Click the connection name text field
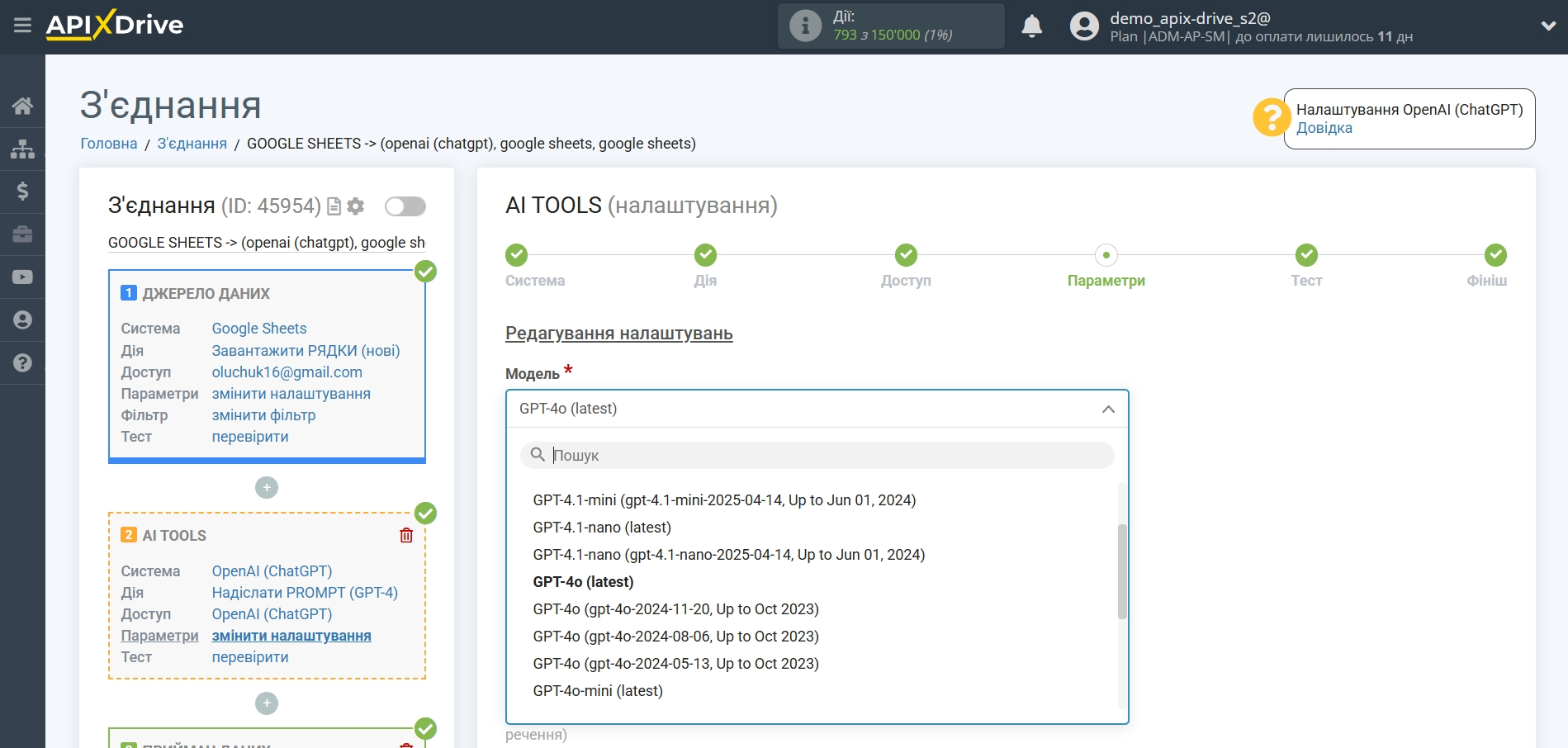The height and width of the screenshot is (748, 1568). pyautogui.click(x=267, y=243)
